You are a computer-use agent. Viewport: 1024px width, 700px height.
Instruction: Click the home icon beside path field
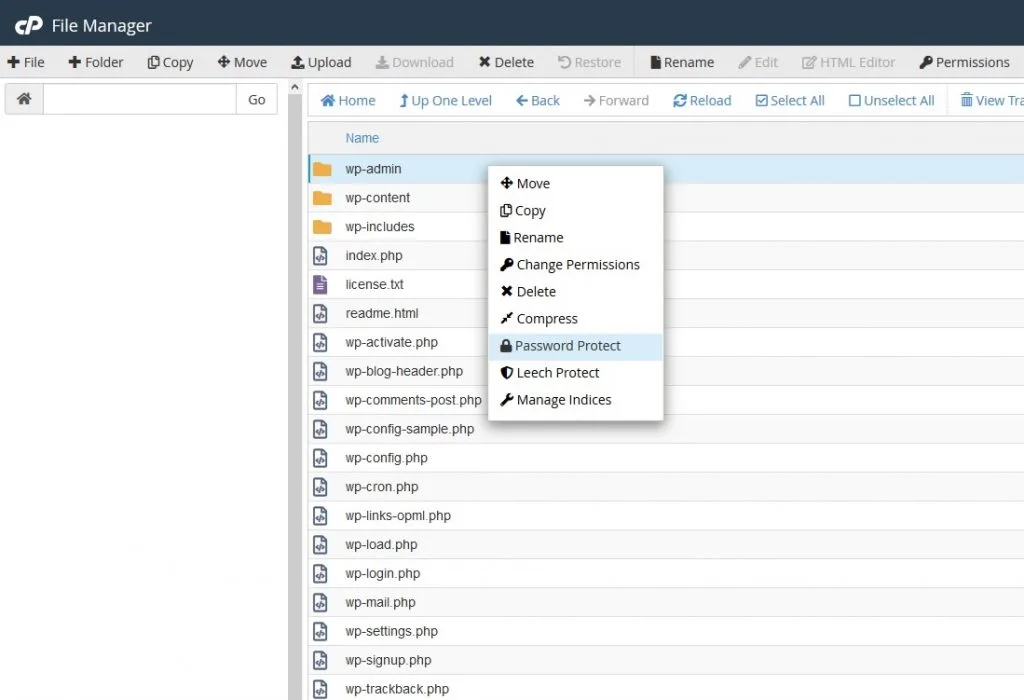click(x=24, y=99)
